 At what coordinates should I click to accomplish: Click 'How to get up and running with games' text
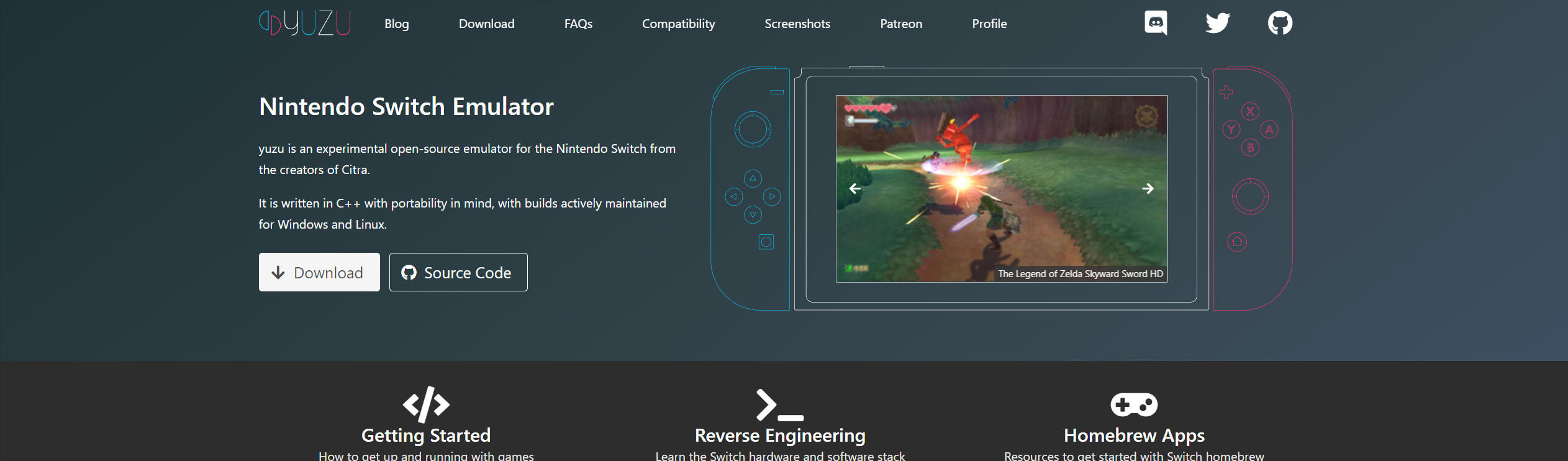tap(426, 455)
